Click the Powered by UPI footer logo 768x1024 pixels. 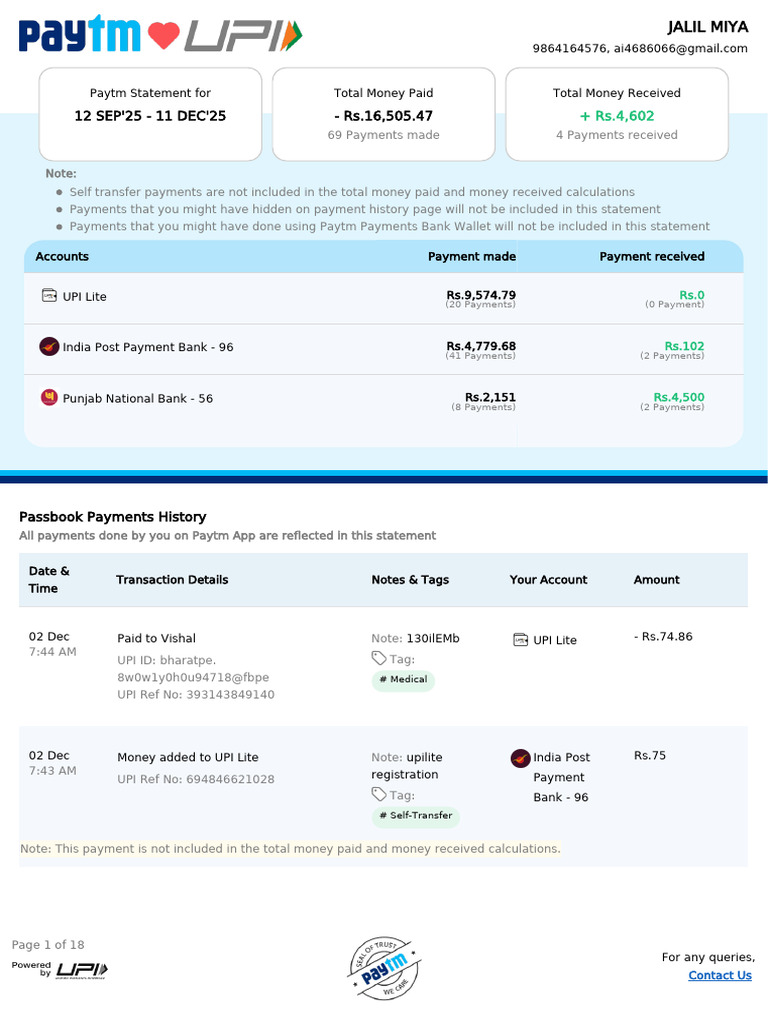click(x=61, y=969)
